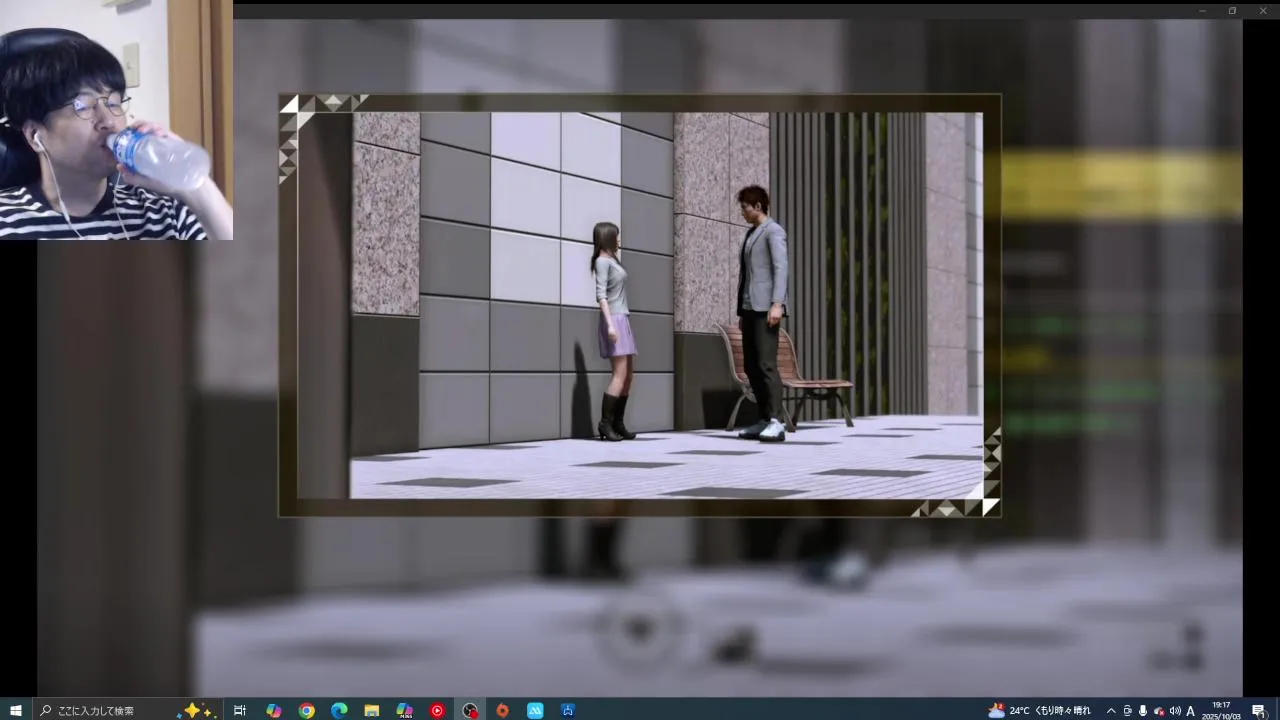Close the game window
Image resolution: width=1280 pixels, height=720 pixels.
(1261, 10)
